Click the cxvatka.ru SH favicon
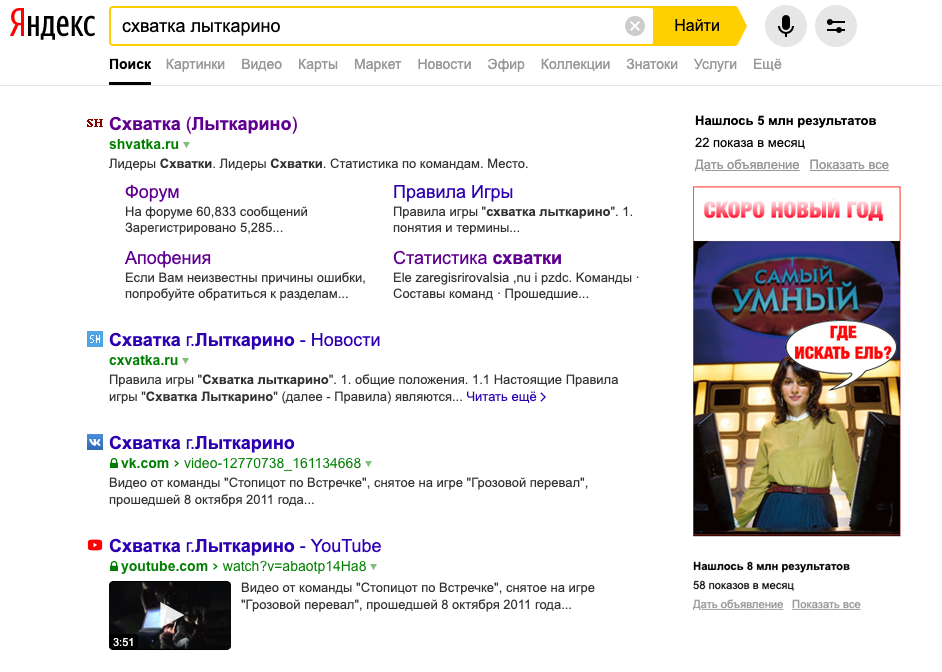942x672 pixels. [95, 339]
